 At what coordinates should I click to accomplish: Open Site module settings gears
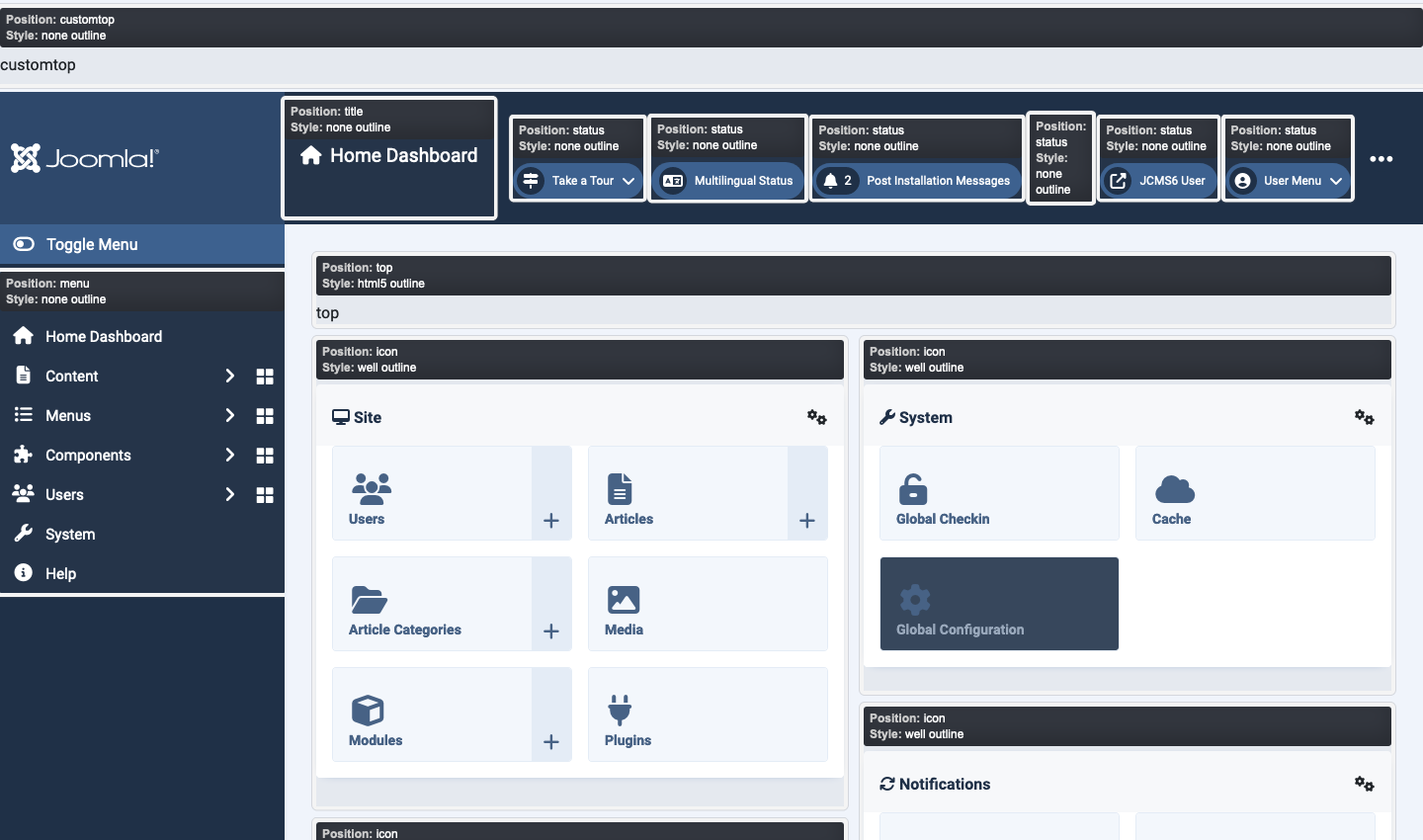coord(817,417)
